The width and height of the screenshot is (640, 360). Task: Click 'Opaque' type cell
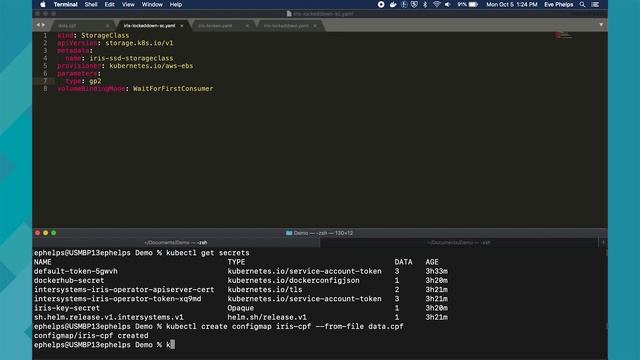click(241, 308)
